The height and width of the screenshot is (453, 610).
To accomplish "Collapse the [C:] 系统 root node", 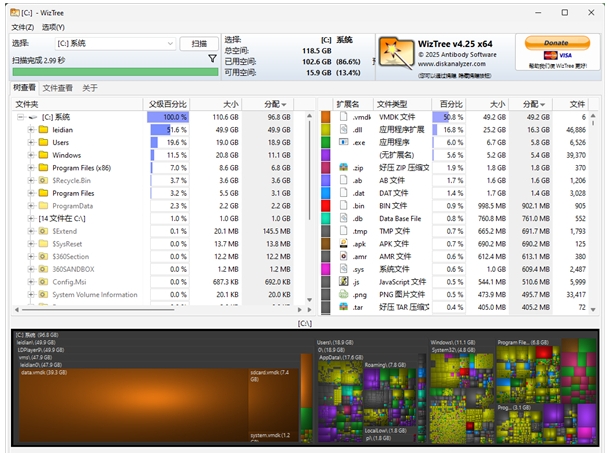I will [x=21, y=117].
